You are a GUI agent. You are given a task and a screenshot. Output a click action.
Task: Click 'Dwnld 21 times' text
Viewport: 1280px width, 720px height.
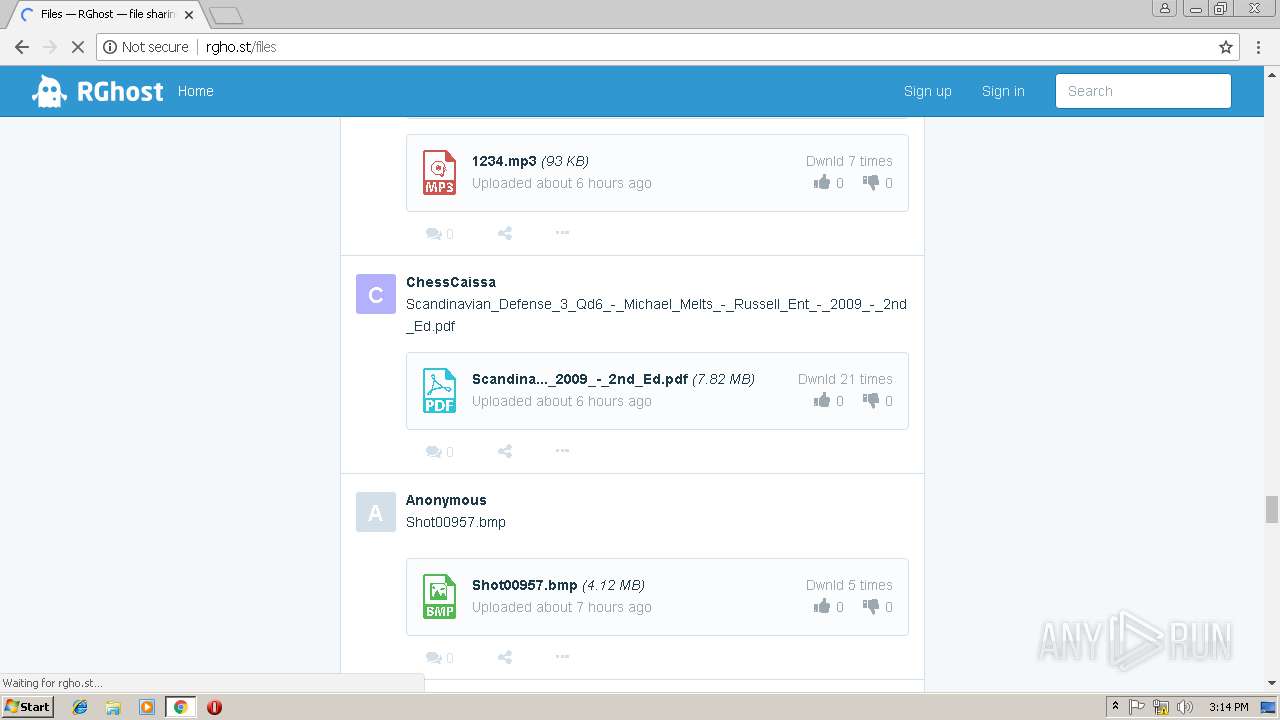point(845,379)
